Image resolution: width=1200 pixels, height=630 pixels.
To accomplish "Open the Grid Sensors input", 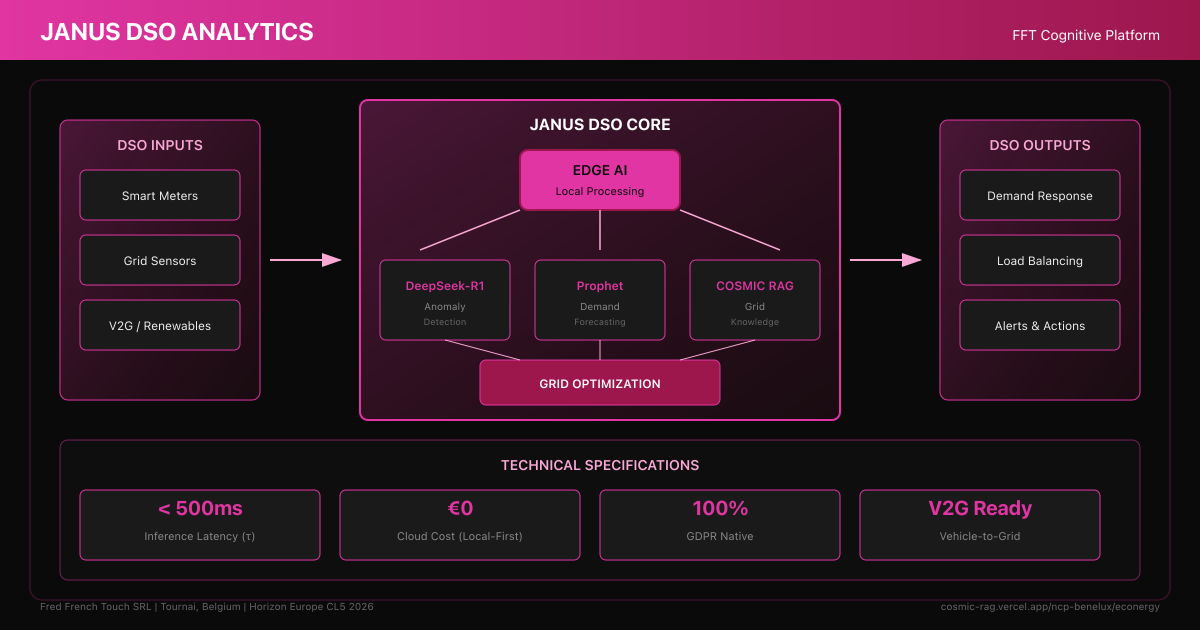I will [x=160, y=260].
